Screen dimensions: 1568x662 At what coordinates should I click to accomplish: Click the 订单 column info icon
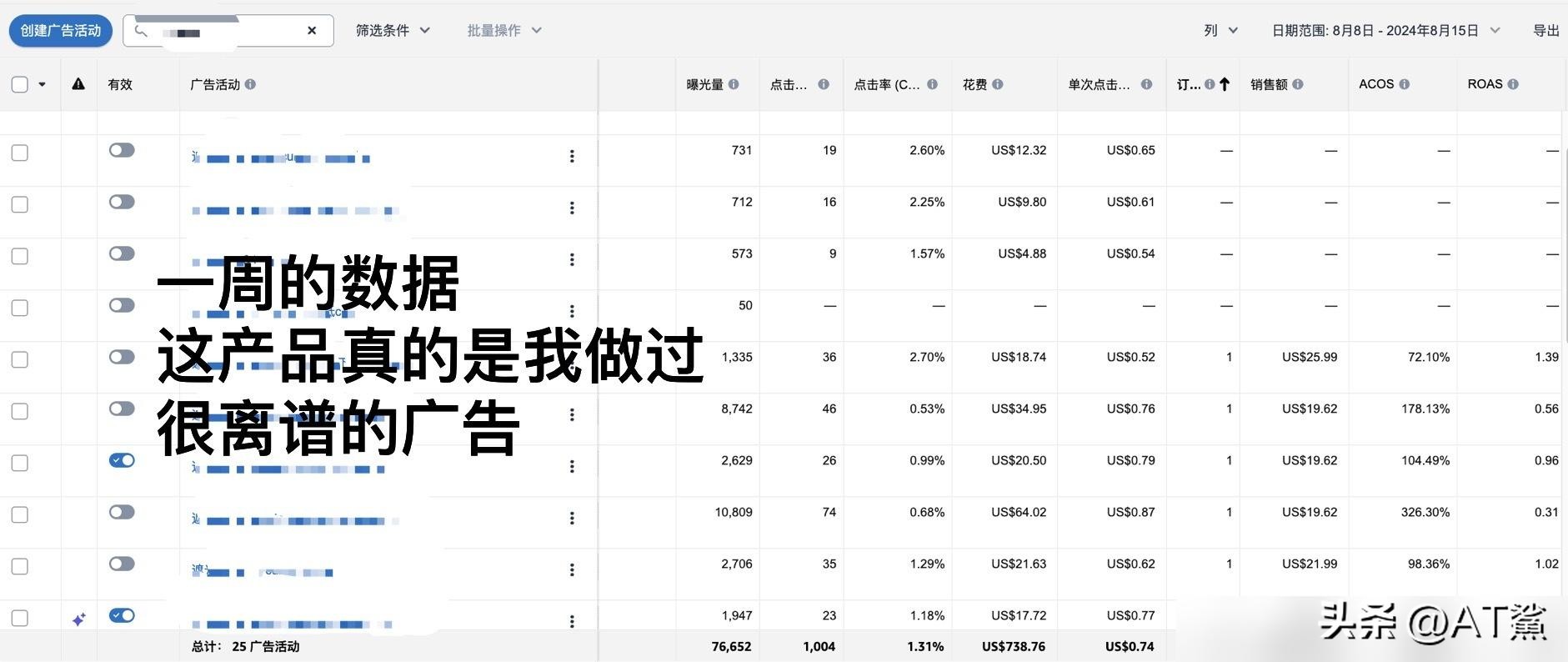pos(1210,84)
